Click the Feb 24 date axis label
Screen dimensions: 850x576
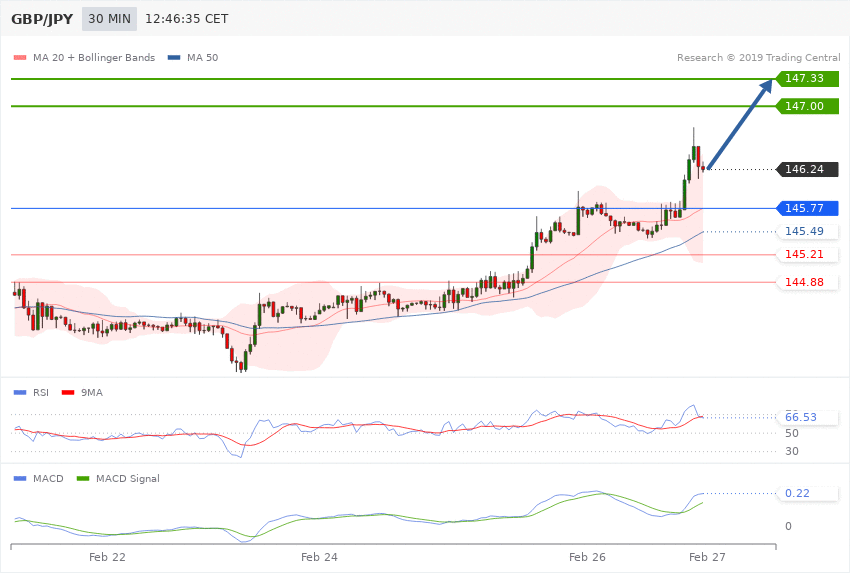pyautogui.click(x=319, y=557)
